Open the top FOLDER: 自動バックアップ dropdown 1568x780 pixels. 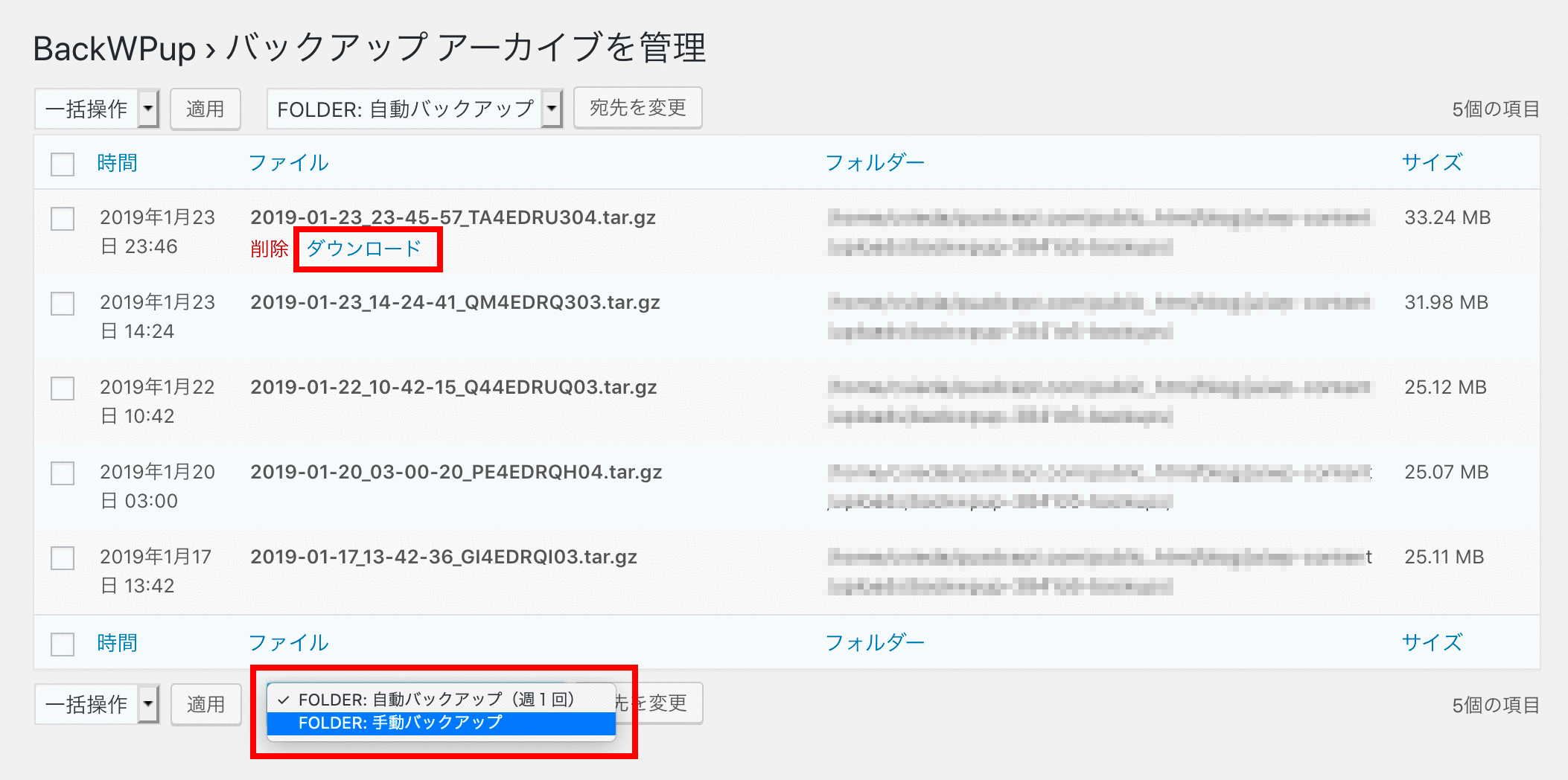point(415,109)
